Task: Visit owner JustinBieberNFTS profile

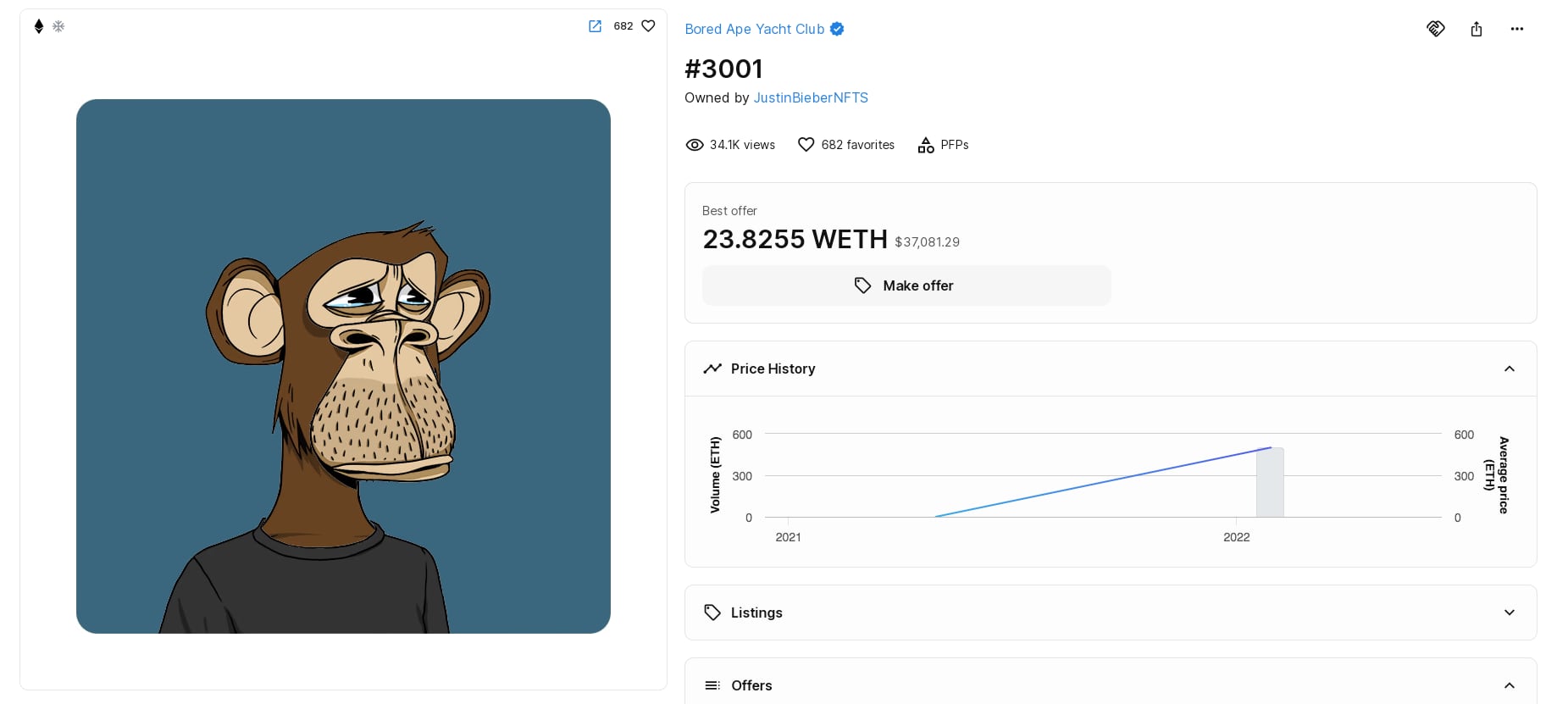Action: (x=811, y=97)
